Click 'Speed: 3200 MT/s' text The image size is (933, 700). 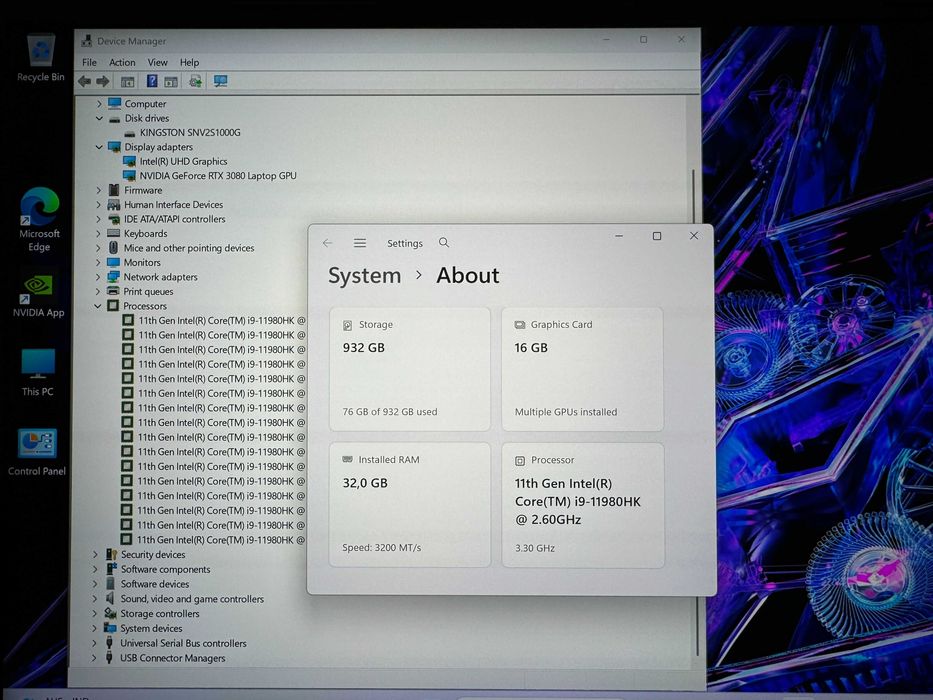coord(381,548)
